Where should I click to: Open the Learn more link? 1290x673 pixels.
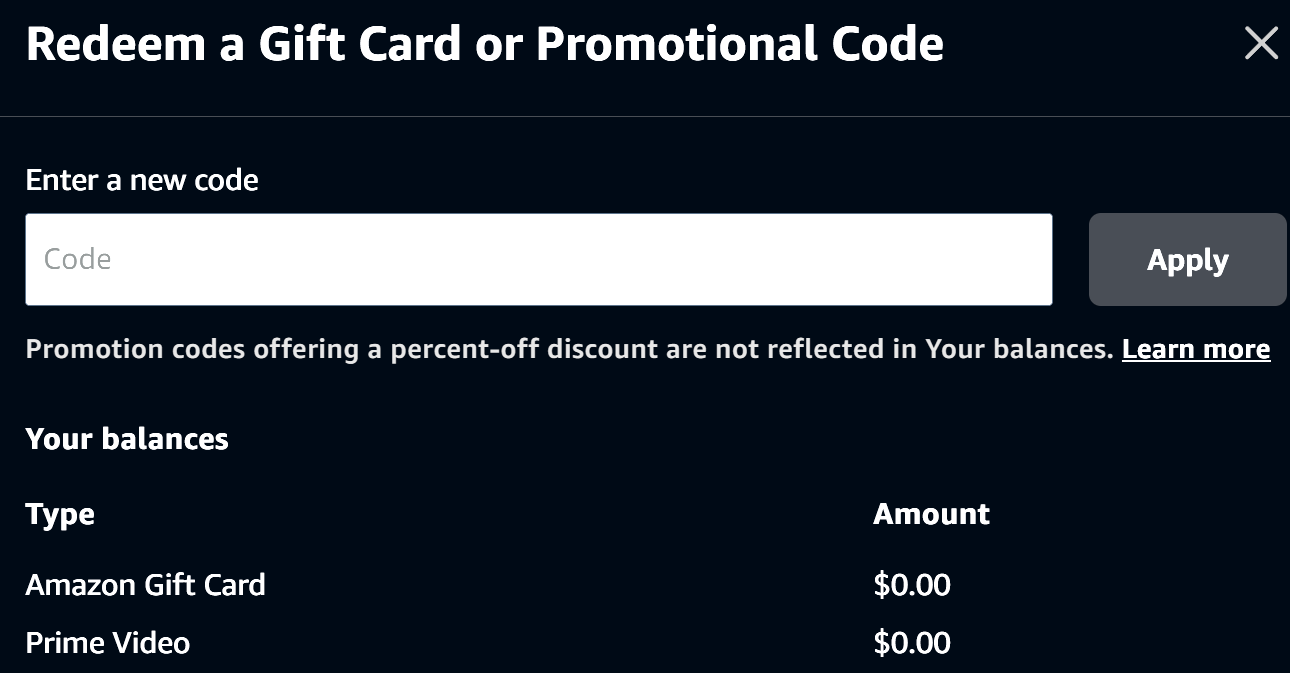(1196, 349)
